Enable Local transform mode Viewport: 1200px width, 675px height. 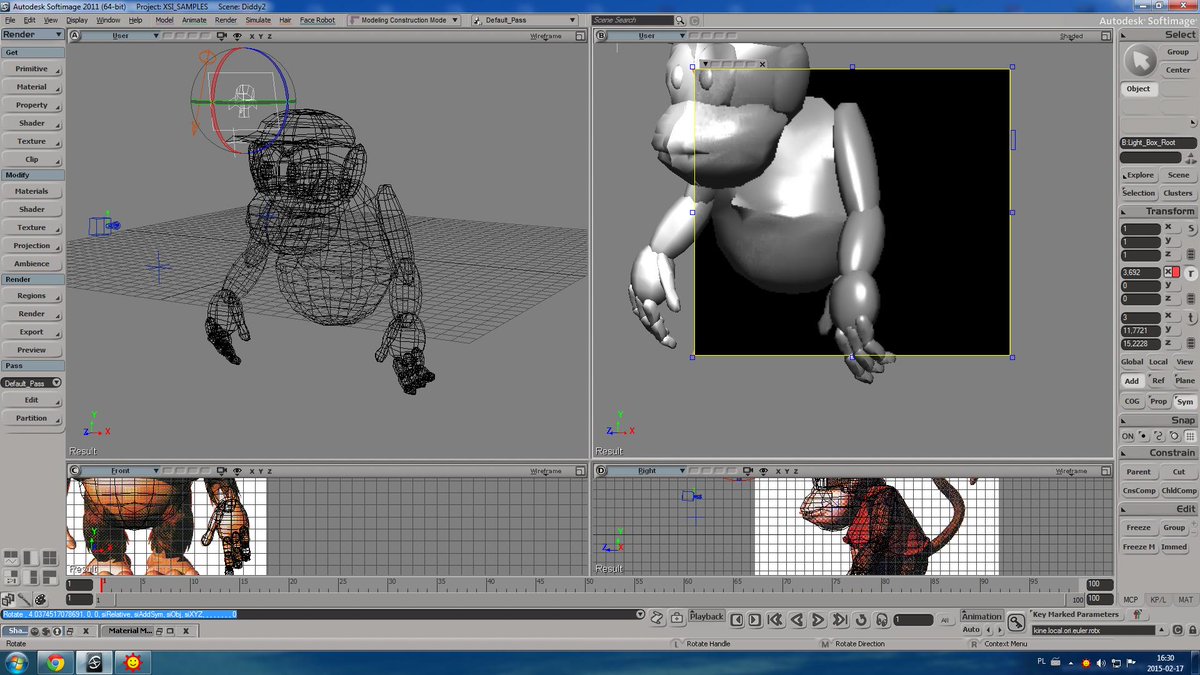tap(1158, 362)
